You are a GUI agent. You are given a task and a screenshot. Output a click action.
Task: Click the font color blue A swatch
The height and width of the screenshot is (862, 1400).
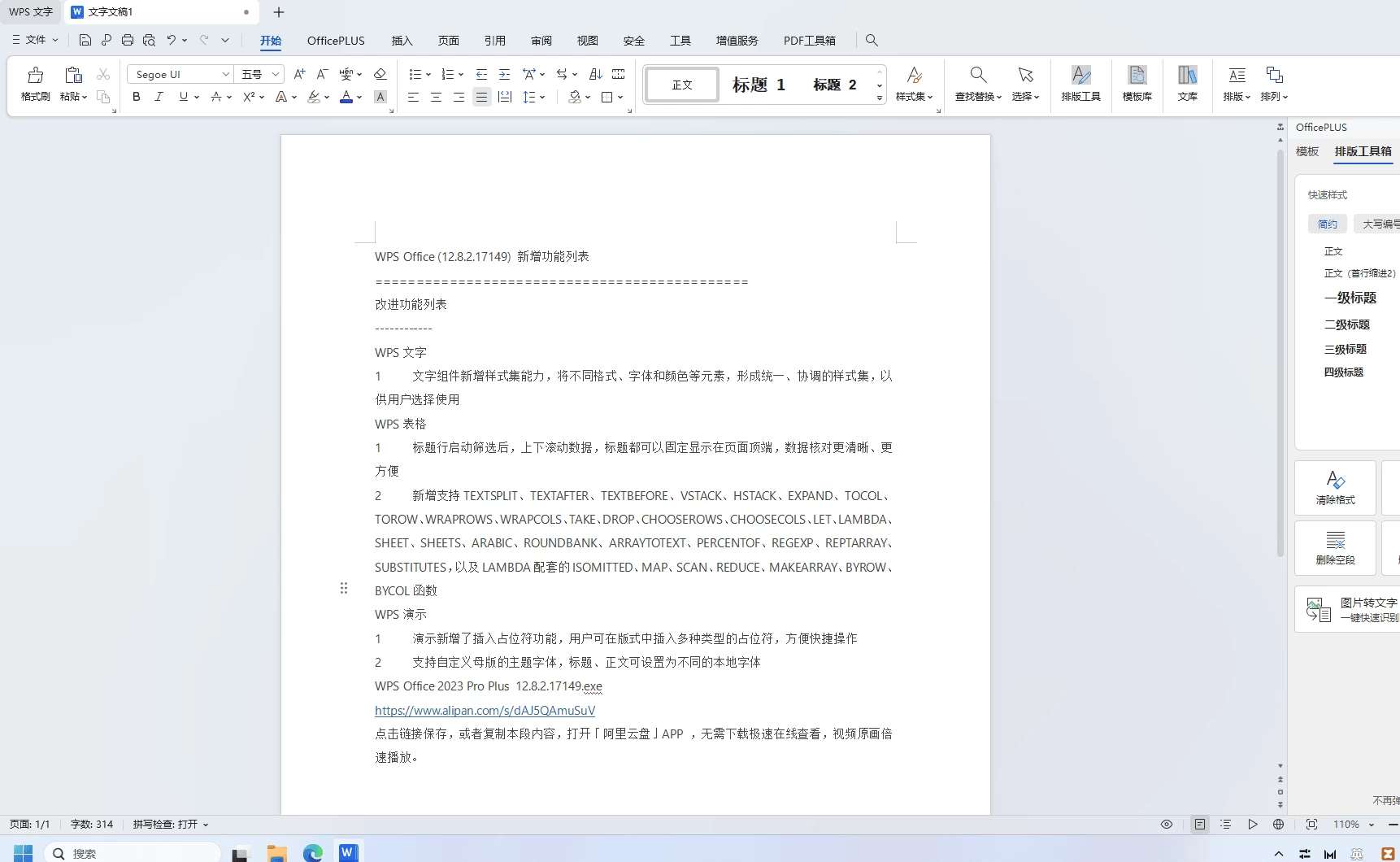click(346, 97)
